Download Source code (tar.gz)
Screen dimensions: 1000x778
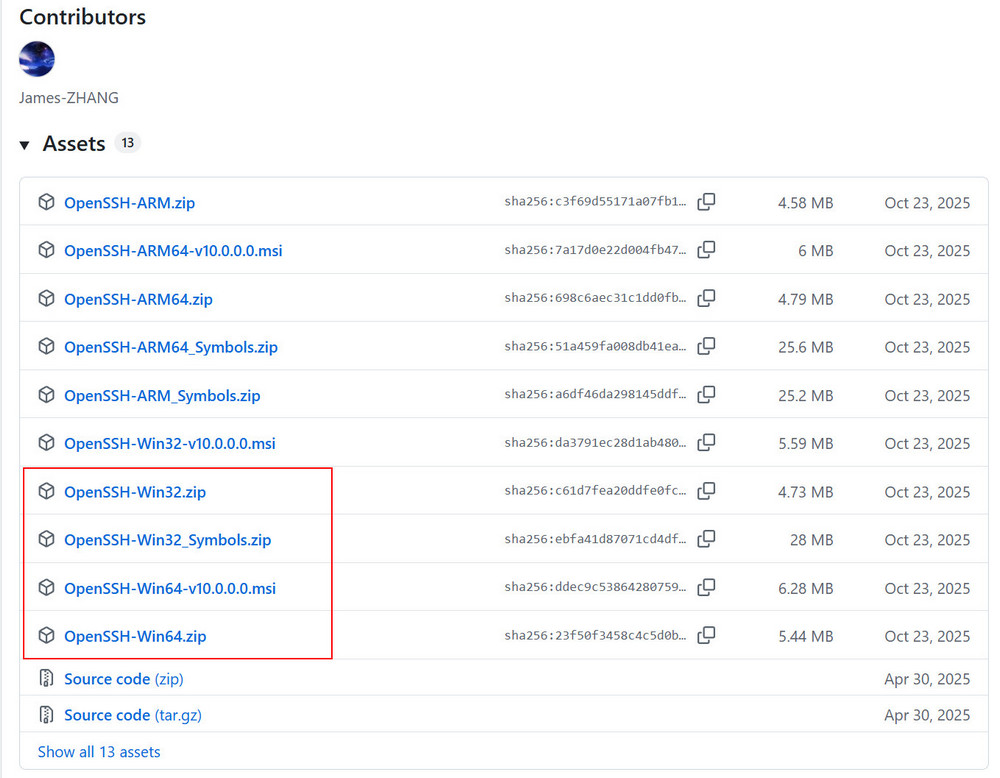pyautogui.click(x=133, y=715)
